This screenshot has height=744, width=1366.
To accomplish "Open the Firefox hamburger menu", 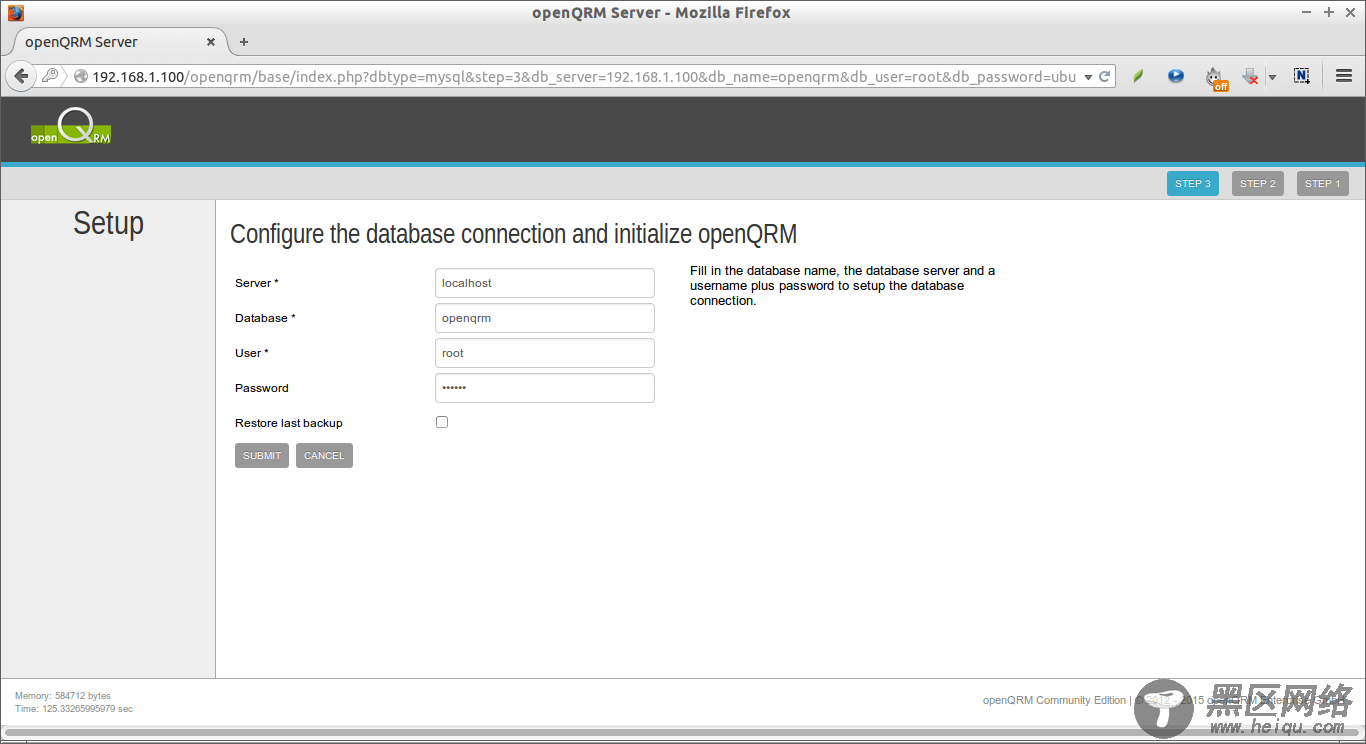I will [1344, 76].
